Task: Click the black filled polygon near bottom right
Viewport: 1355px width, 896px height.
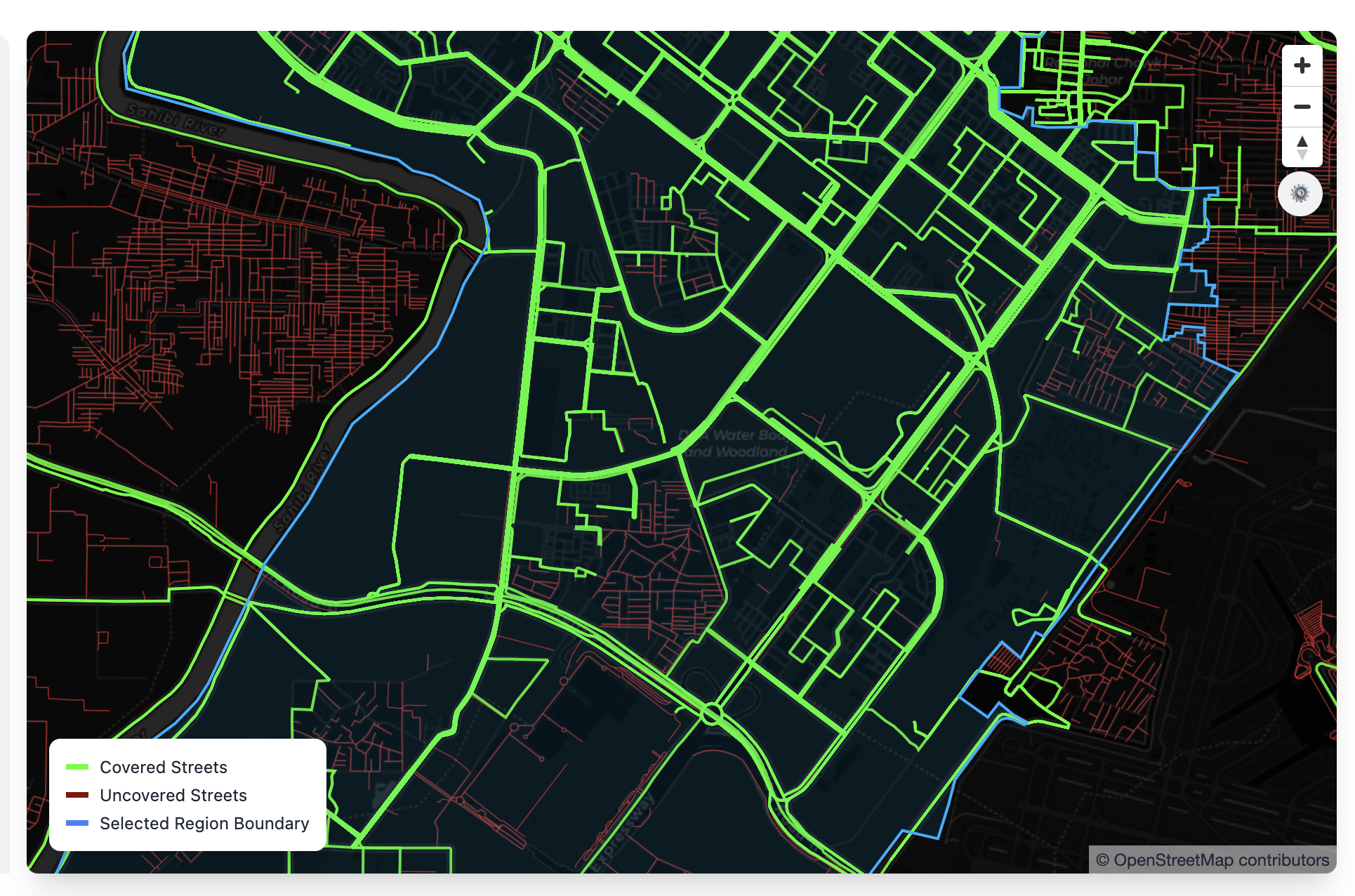Action: tap(984, 690)
